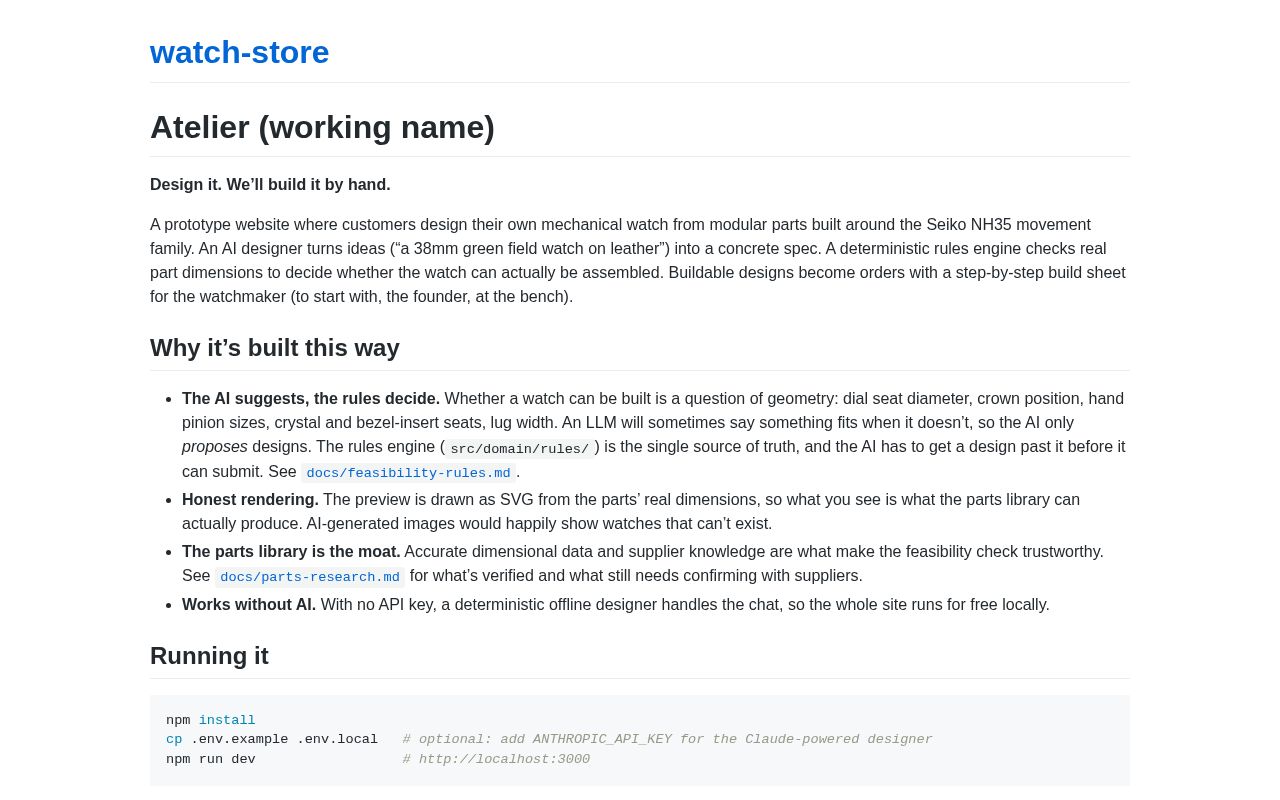Click the tagline 'Design it. We'll build it by hand.'

click(x=270, y=185)
